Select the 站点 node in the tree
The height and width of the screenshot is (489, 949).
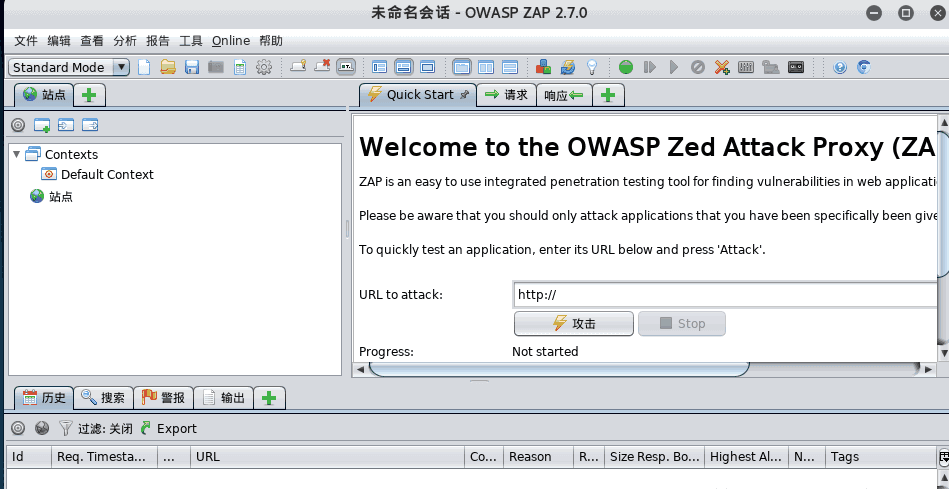tap(51, 197)
